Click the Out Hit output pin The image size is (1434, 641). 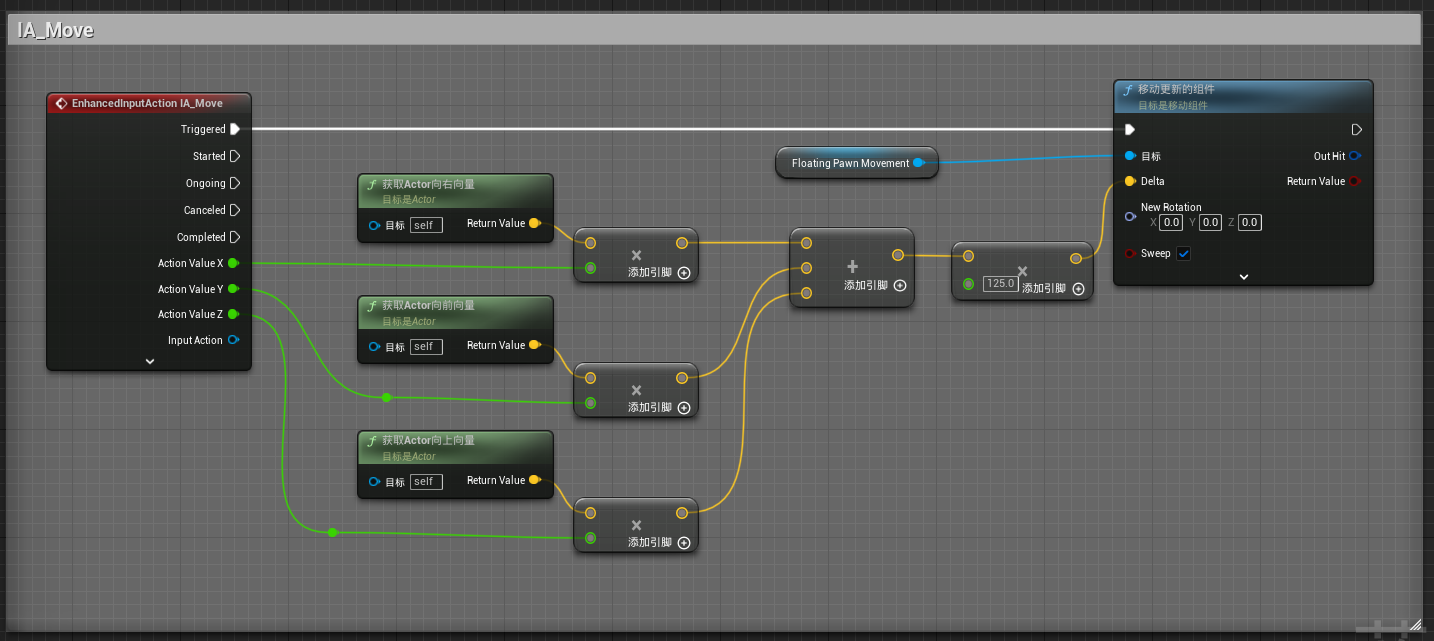(1354, 156)
